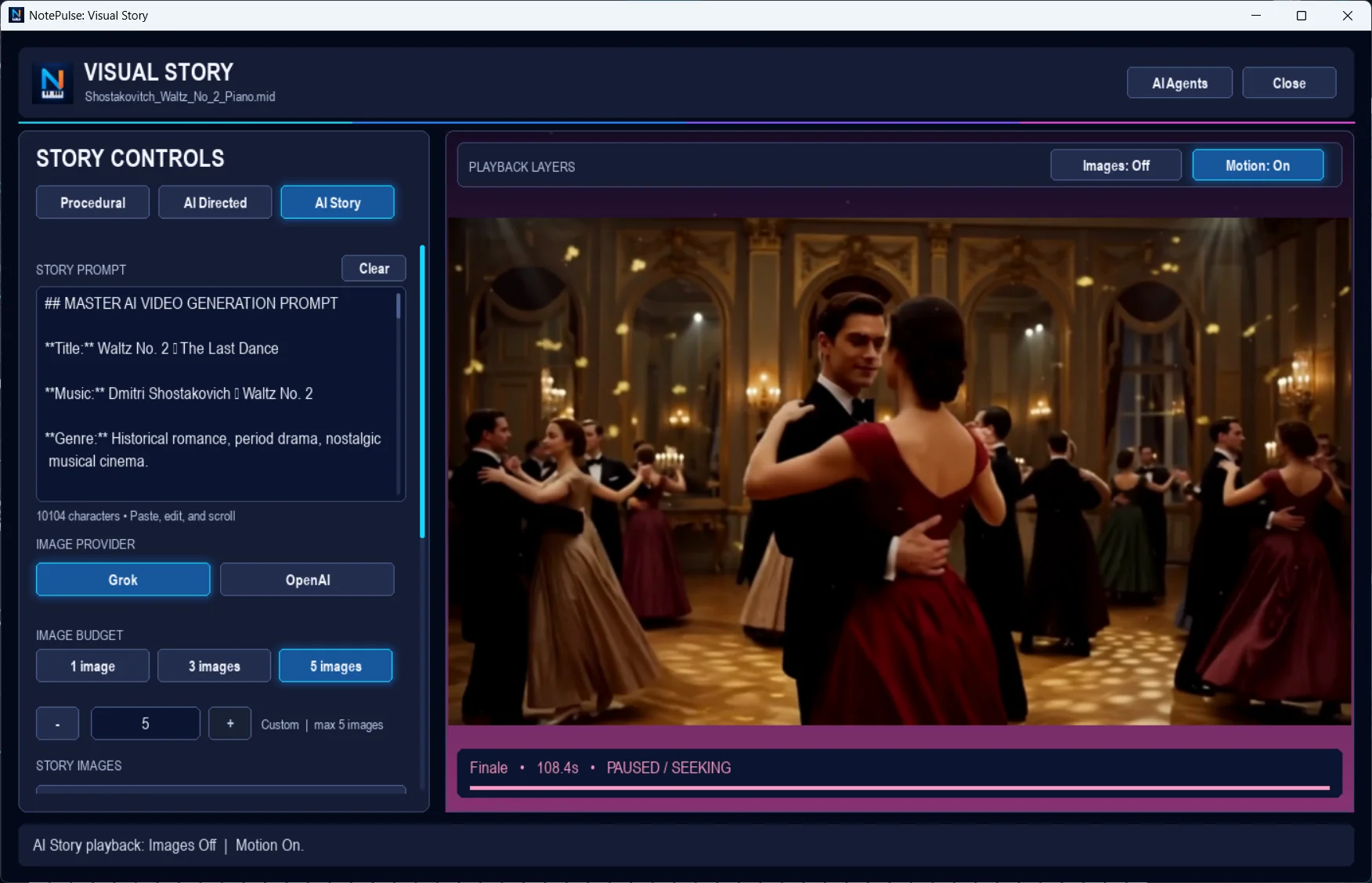Click the status bar 'AI Story playback' message
The image size is (1372, 883).
[x=168, y=845]
